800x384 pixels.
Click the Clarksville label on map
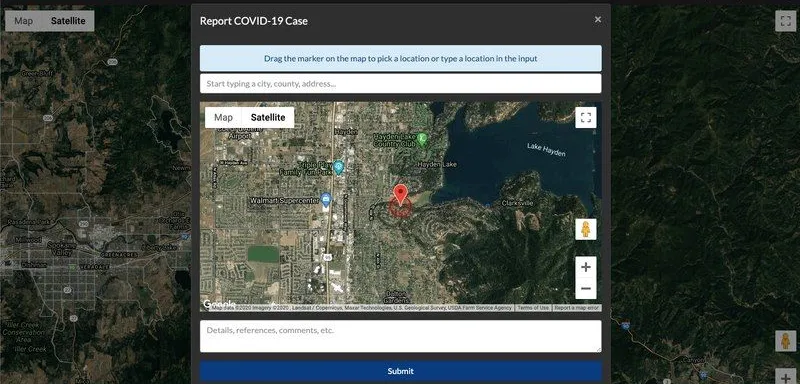(517, 203)
